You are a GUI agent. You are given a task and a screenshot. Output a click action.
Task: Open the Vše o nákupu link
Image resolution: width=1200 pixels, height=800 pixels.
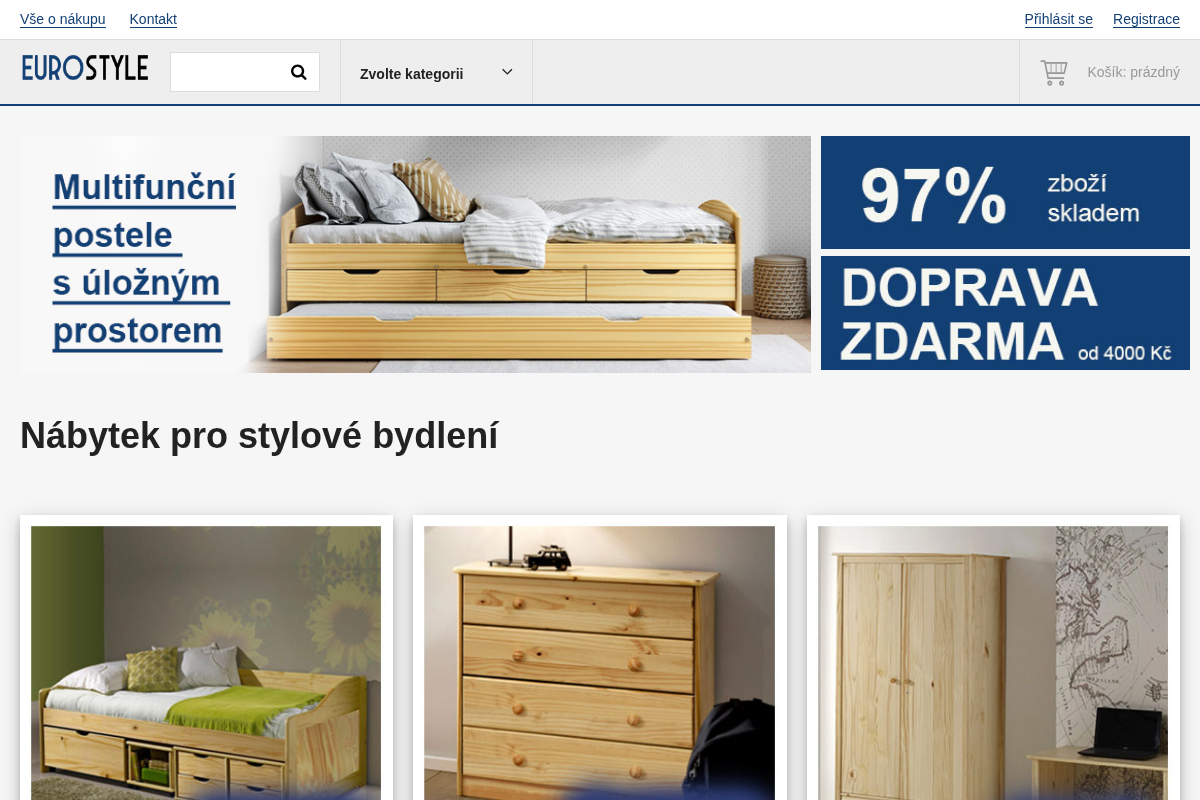pos(63,19)
